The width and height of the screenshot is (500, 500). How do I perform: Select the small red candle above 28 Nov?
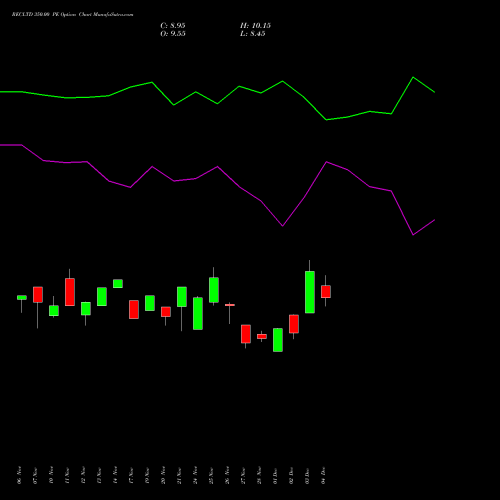pyautogui.click(x=262, y=337)
